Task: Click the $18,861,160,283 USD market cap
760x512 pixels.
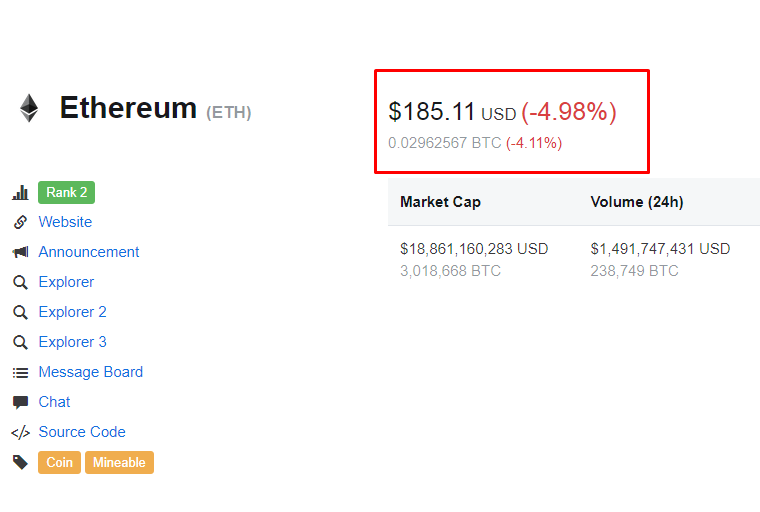Action: click(474, 249)
